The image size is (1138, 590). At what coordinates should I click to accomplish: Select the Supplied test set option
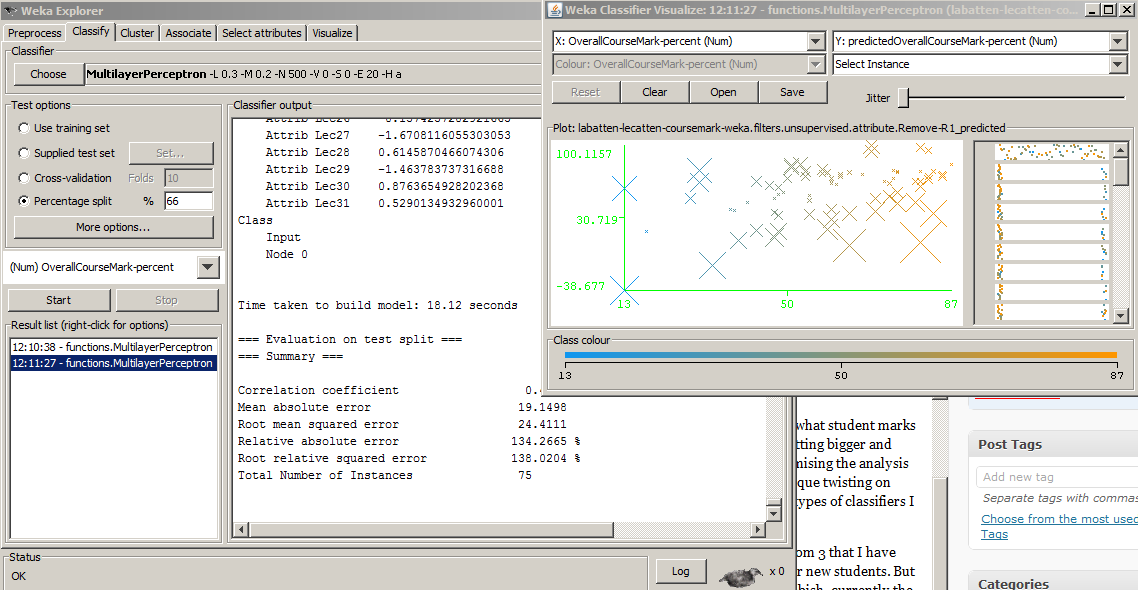click(66, 153)
